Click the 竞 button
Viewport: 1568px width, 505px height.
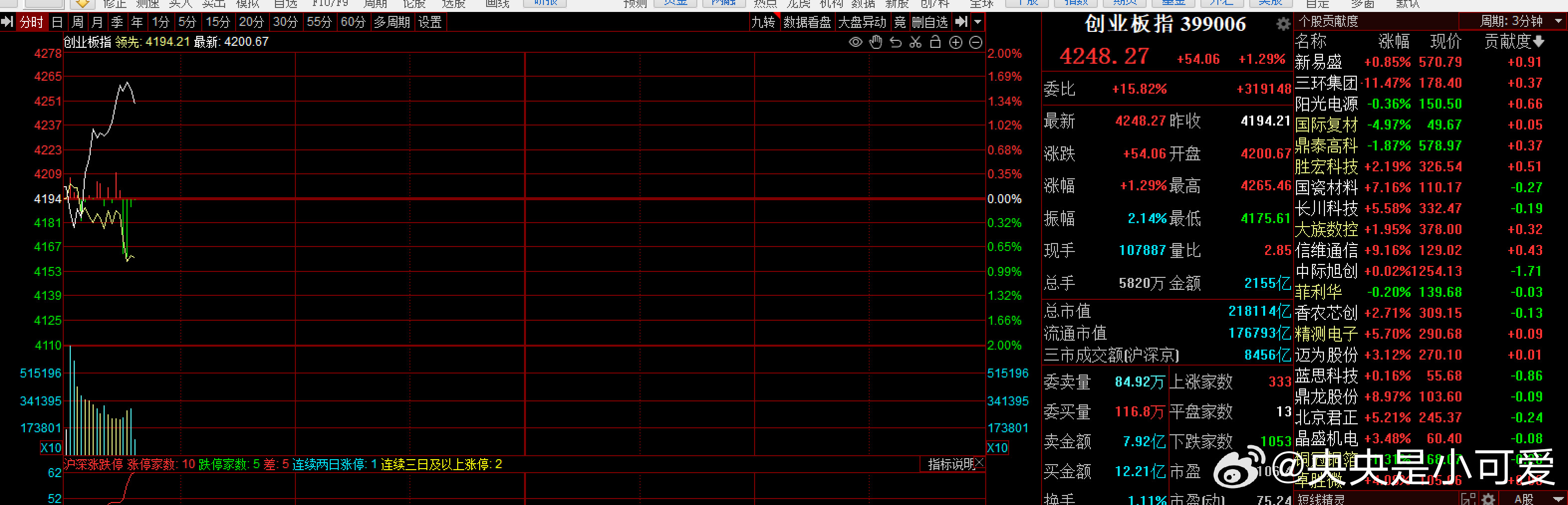click(900, 22)
